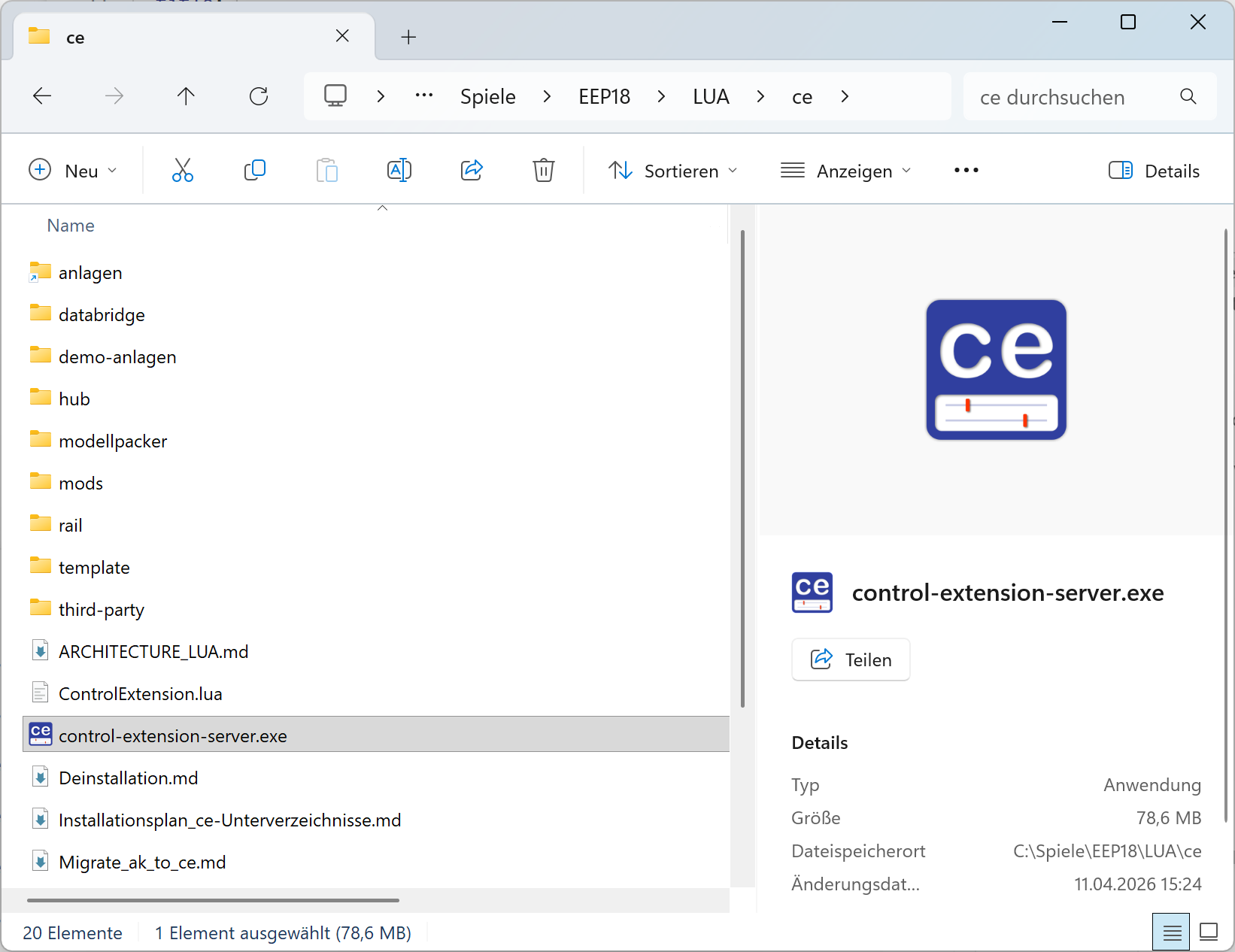Click the small ce icon beside filename
The width and height of the screenshot is (1235, 952).
[812, 593]
